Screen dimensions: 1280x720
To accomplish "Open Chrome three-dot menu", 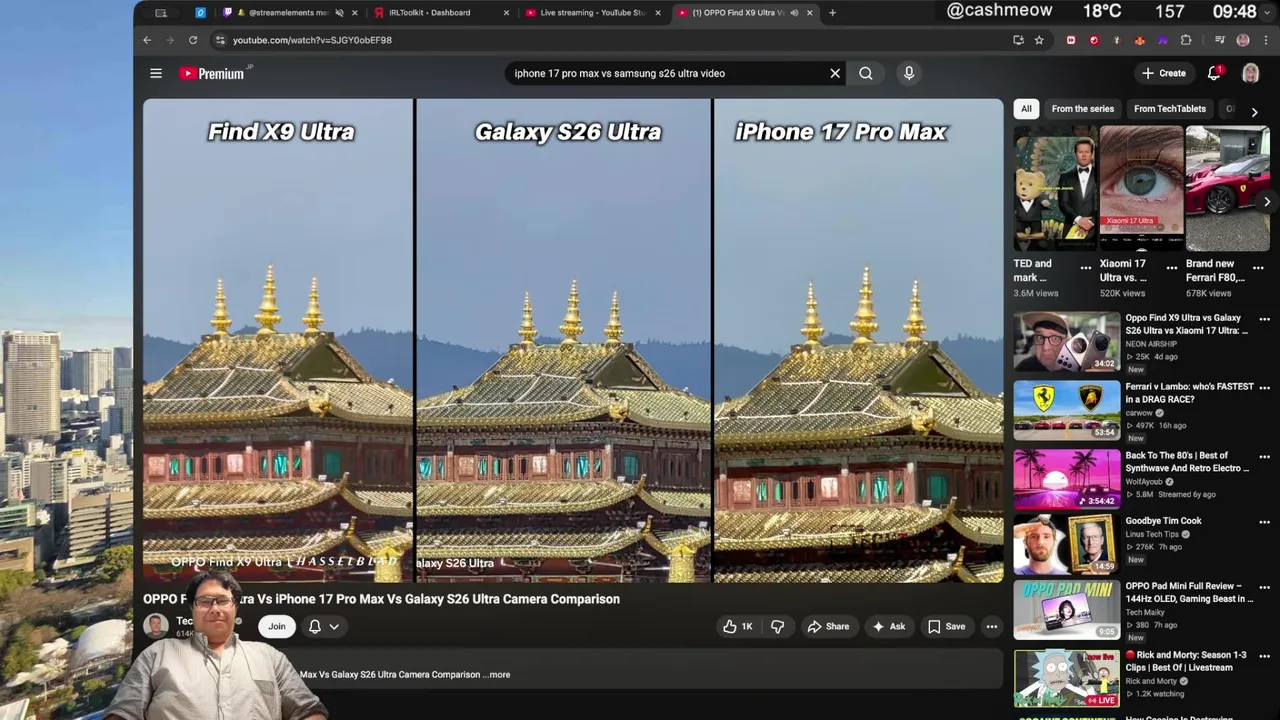I will coord(1266,40).
